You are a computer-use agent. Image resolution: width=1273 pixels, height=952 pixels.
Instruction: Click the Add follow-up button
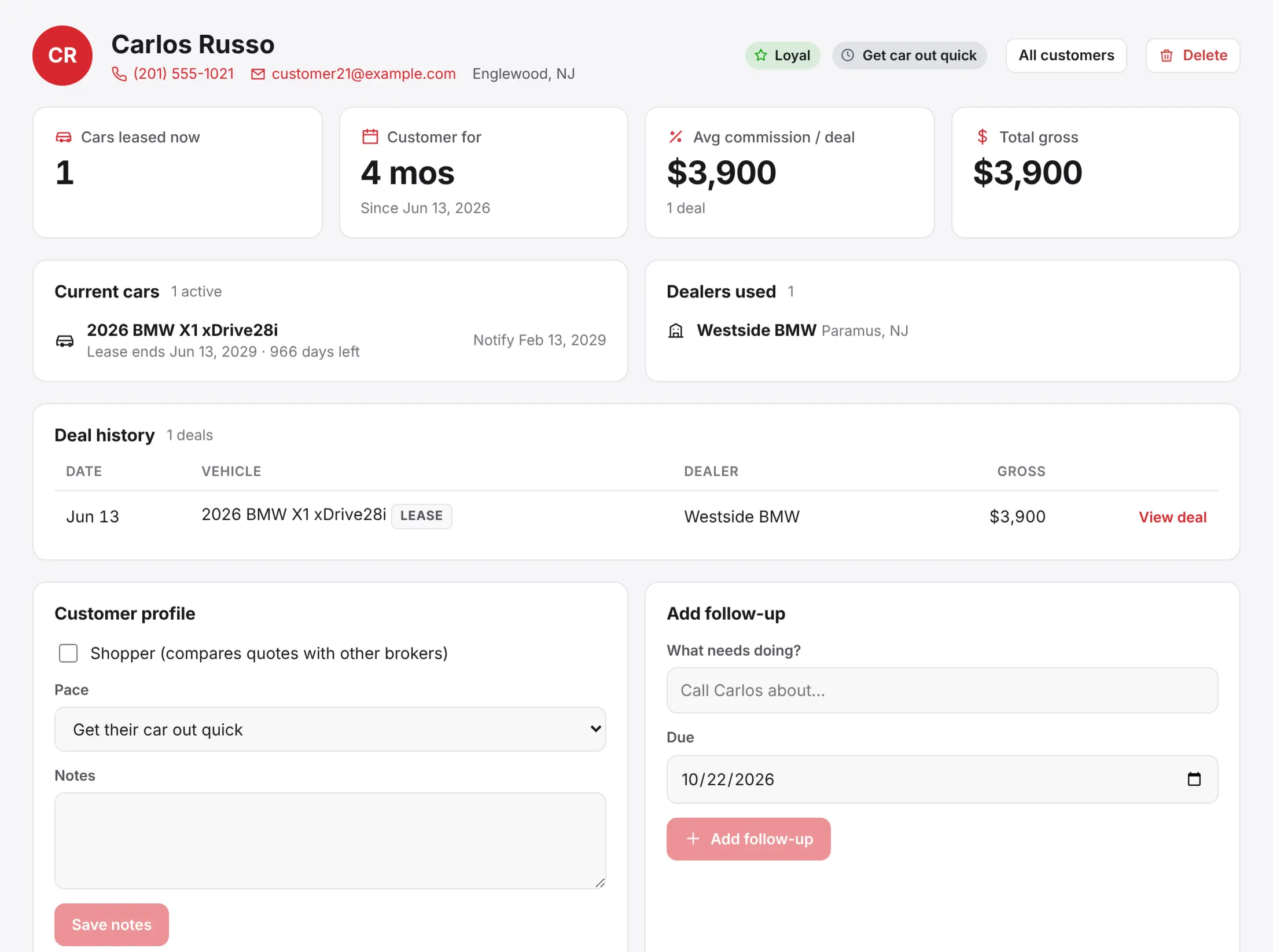click(x=749, y=839)
